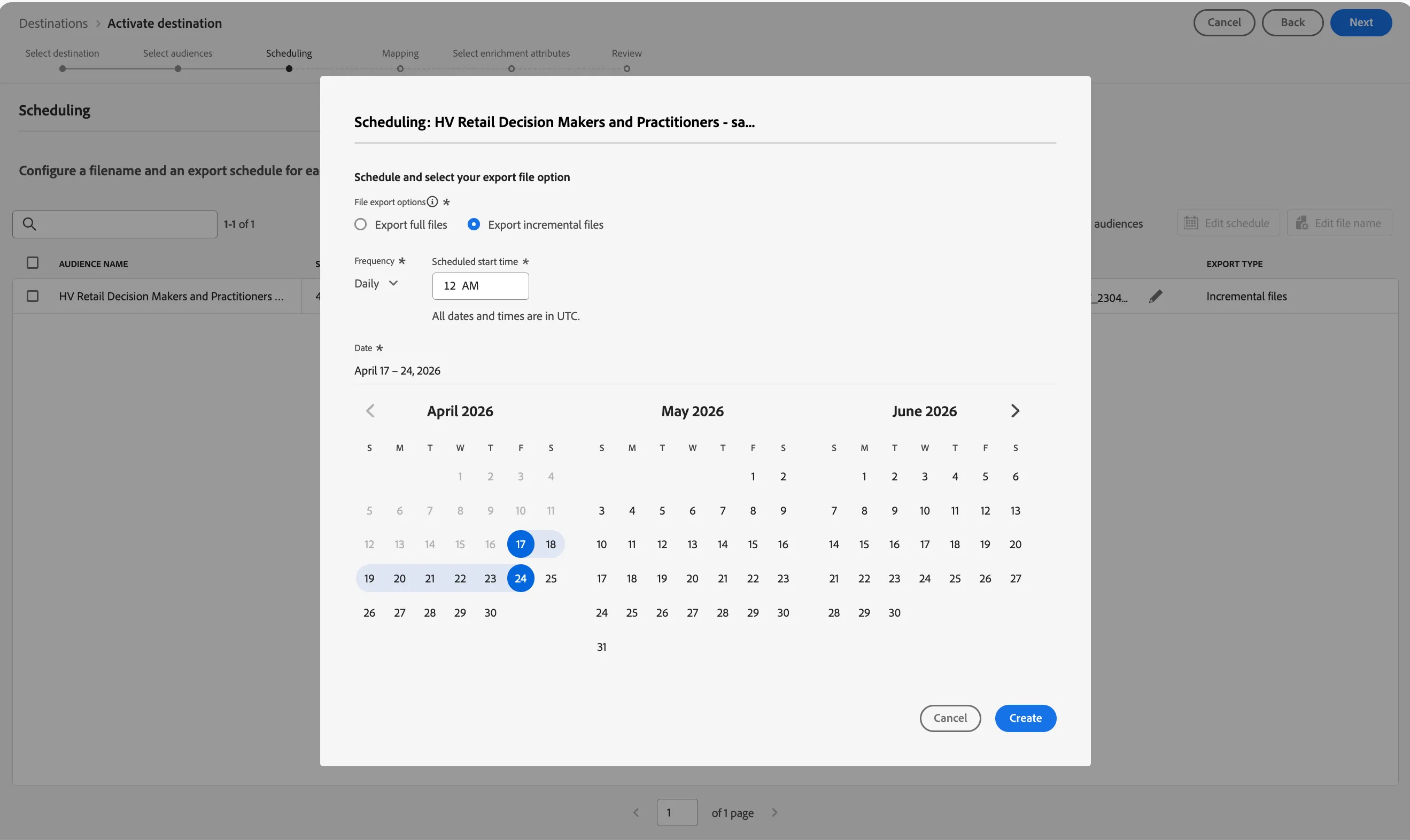1410x840 pixels.
Task: Select June 12 in calendar
Action: pos(985,510)
